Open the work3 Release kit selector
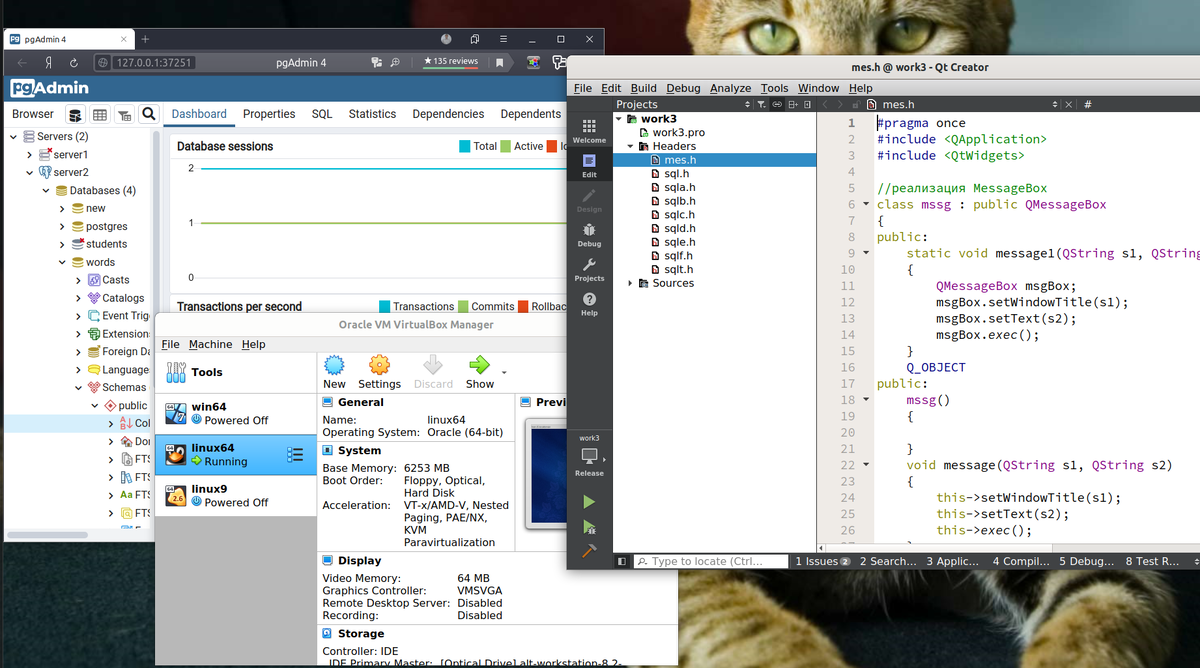 589,455
